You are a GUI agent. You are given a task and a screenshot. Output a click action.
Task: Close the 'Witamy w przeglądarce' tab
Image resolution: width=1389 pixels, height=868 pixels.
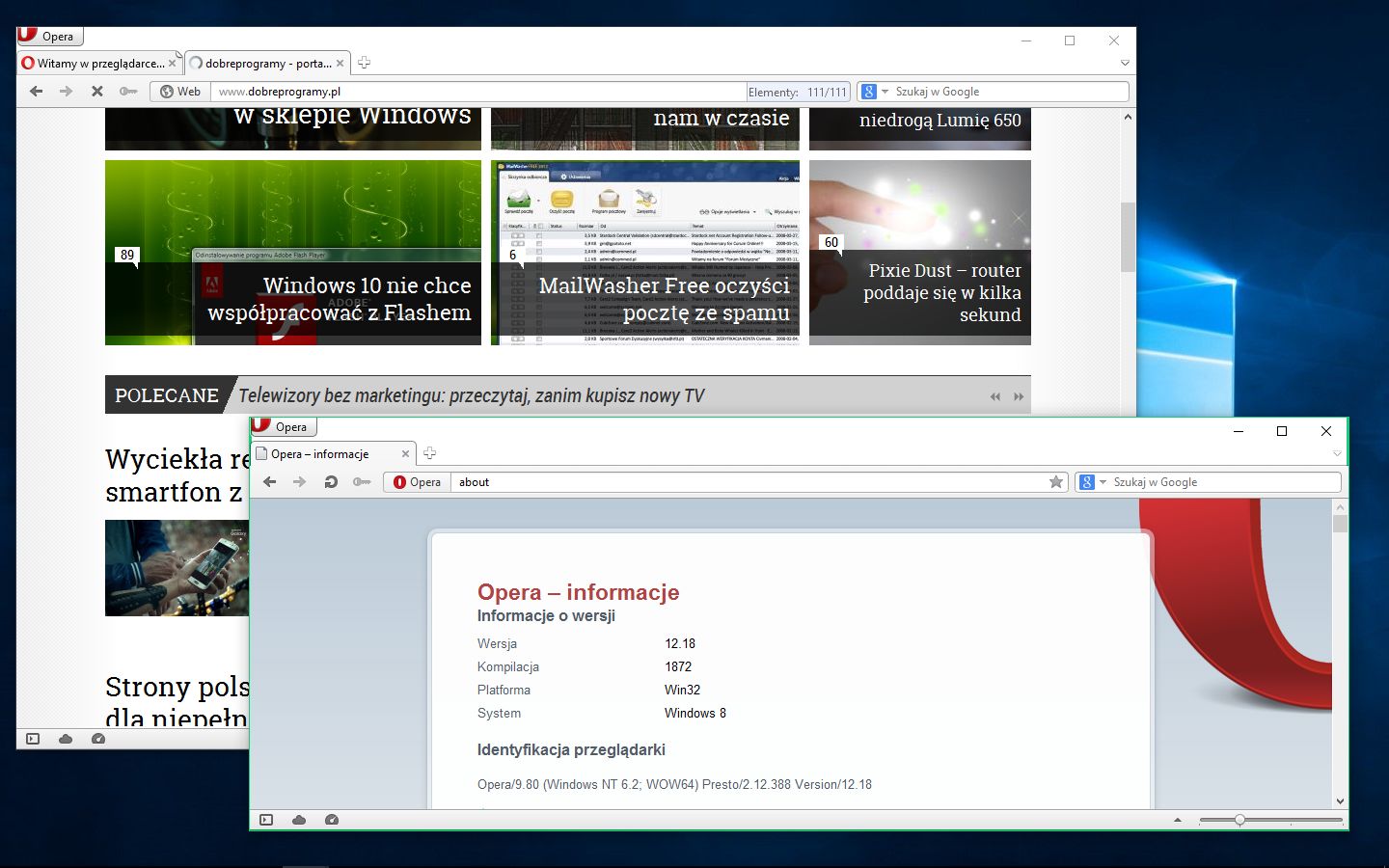(x=172, y=64)
